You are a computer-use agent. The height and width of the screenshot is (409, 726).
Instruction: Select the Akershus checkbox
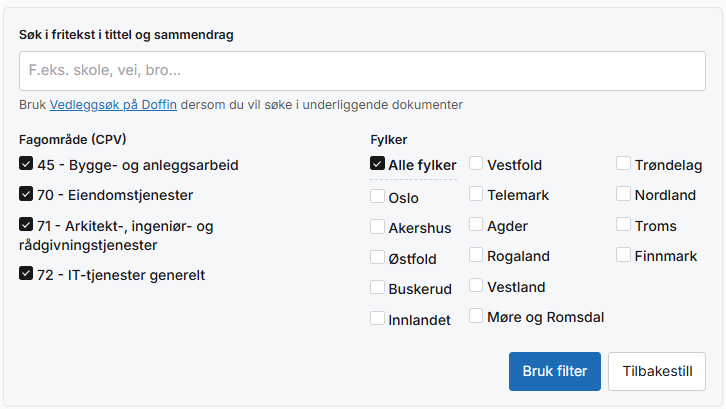click(377, 227)
